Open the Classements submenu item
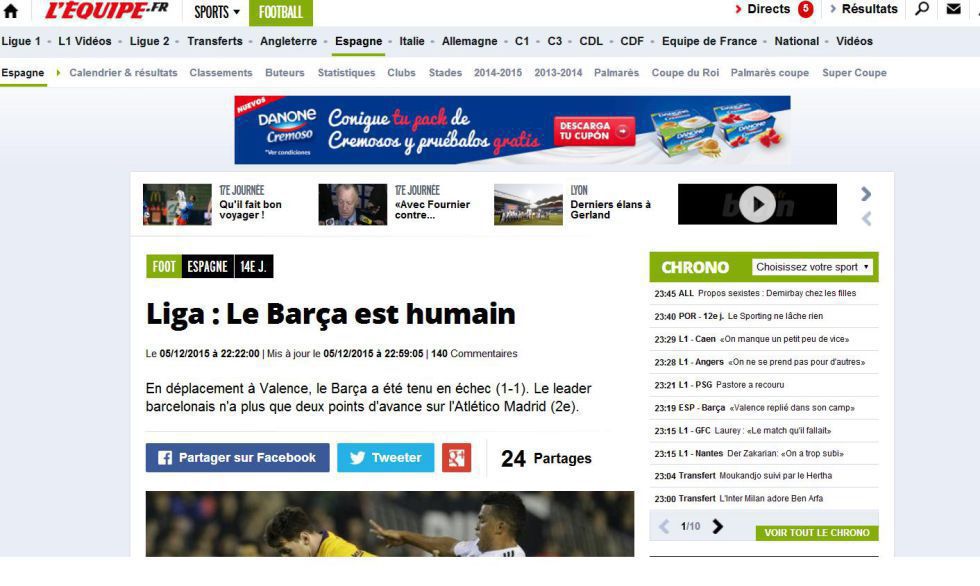The height and width of the screenshot is (586, 980). pyautogui.click(x=221, y=72)
